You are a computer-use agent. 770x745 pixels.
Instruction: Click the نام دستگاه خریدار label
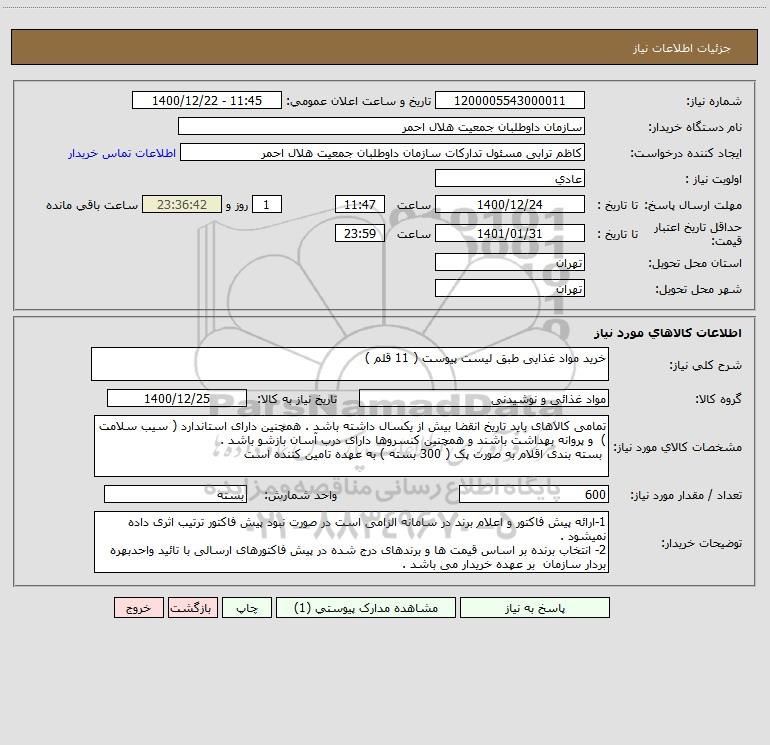coord(695,128)
